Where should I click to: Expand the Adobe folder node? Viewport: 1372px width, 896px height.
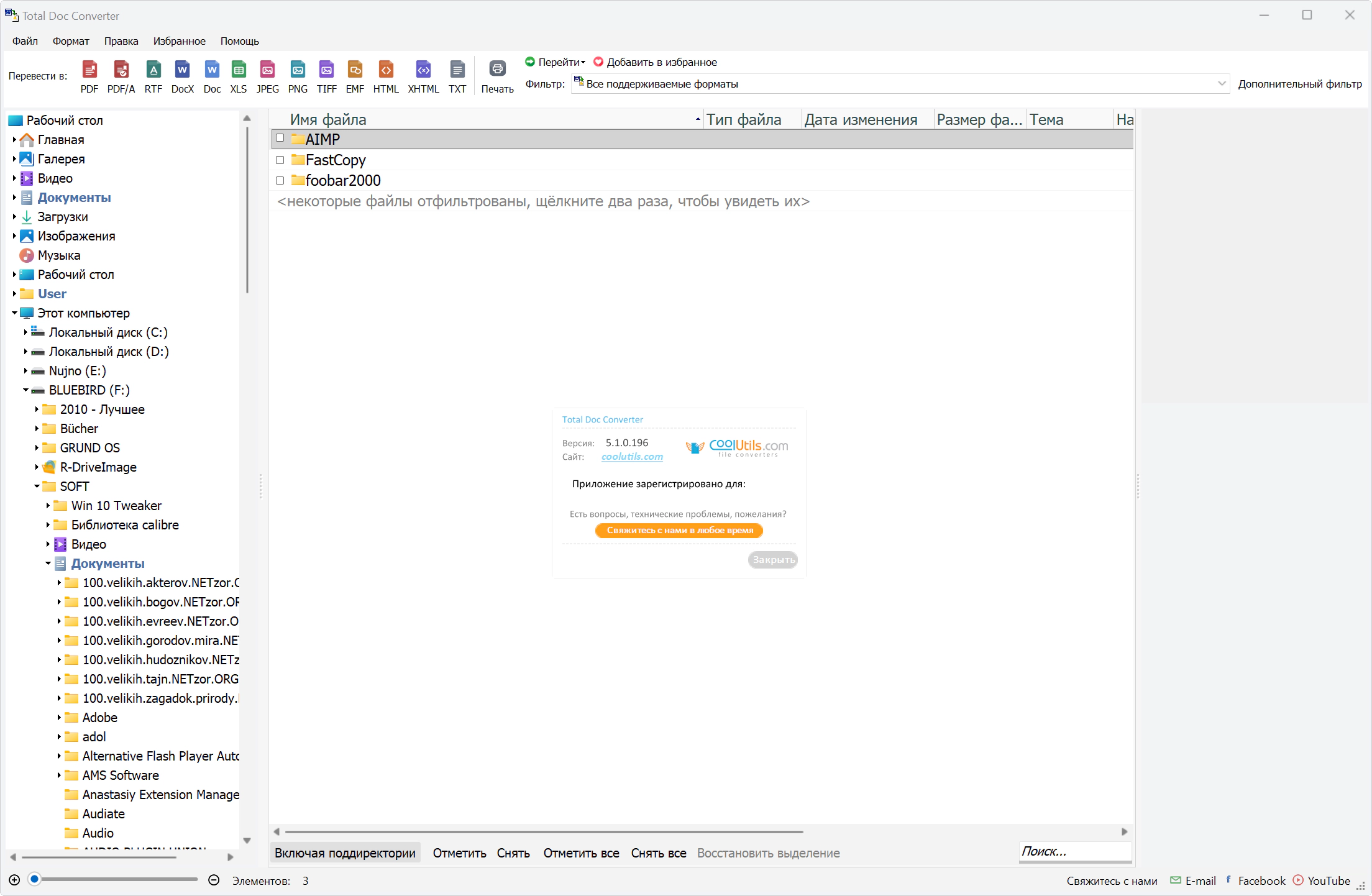[x=59, y=718]
